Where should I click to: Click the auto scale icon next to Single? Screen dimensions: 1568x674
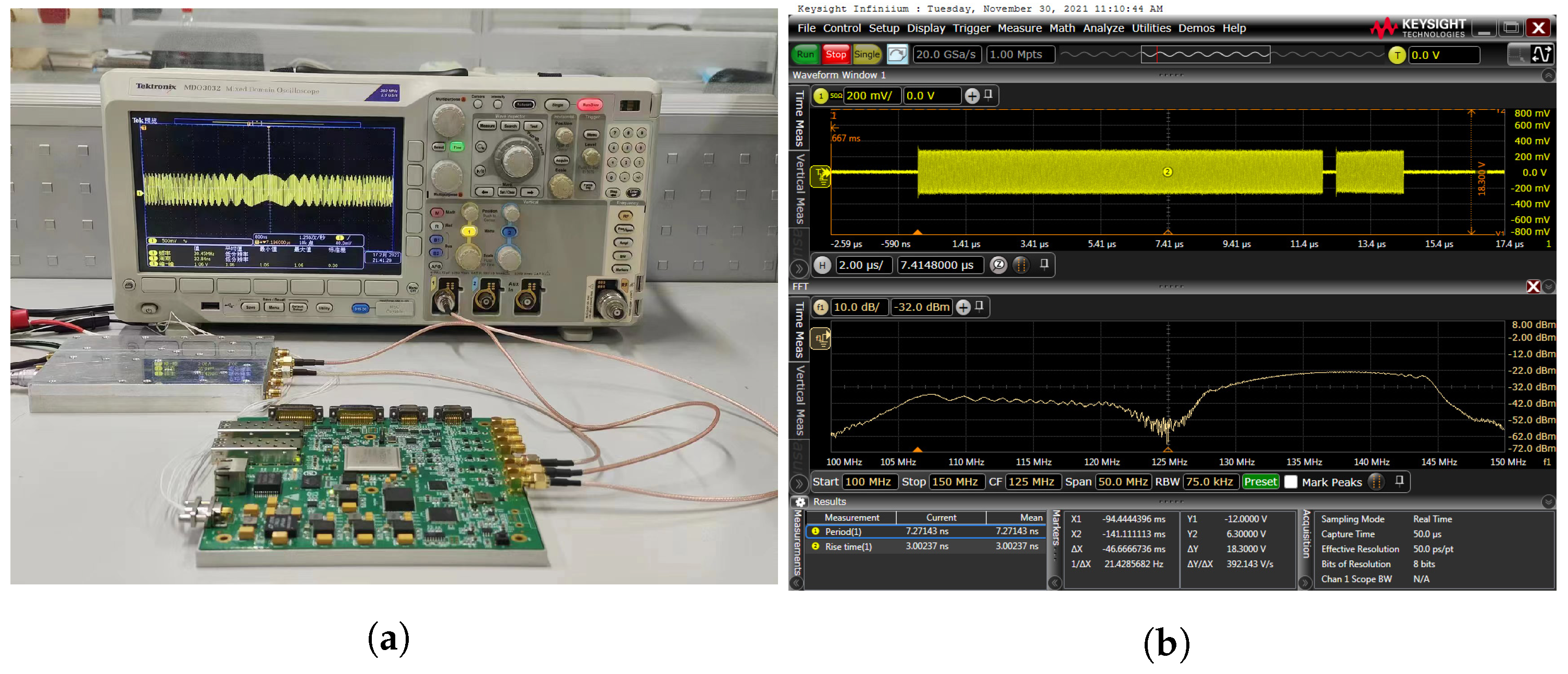pyautogui.click(x=897, y=55)
